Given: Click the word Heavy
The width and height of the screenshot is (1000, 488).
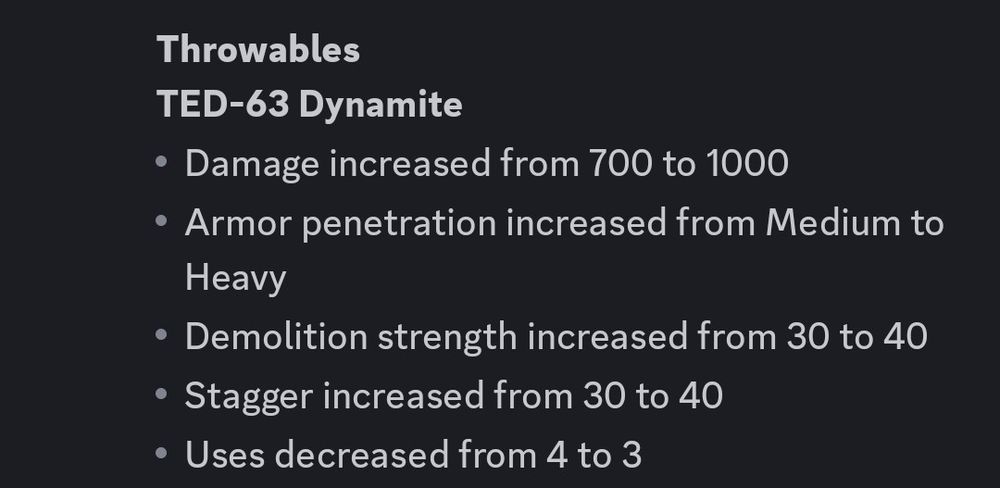Looking at the screenshot, I should tap(235, 279).
